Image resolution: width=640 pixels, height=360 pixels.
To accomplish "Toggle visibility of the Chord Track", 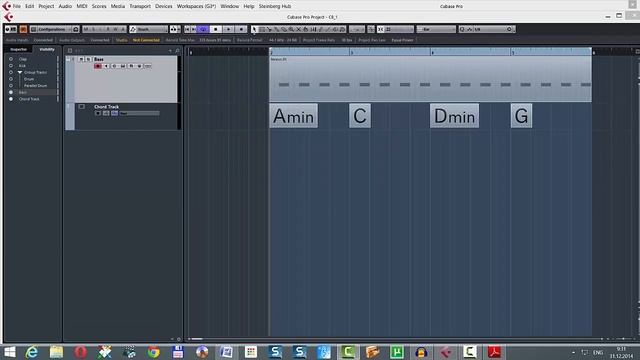I will (11, 99).
